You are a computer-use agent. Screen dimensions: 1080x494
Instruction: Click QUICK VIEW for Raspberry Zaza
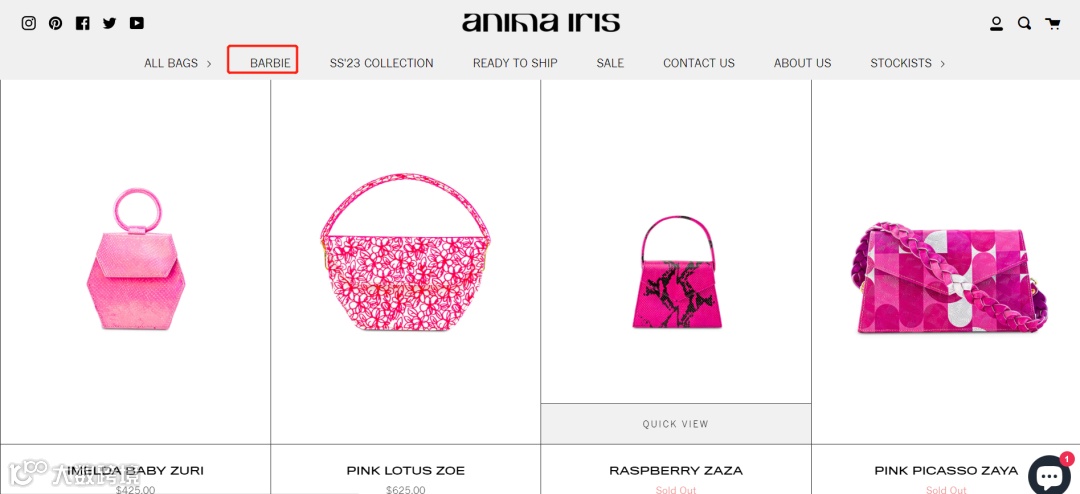pos(676,424)
